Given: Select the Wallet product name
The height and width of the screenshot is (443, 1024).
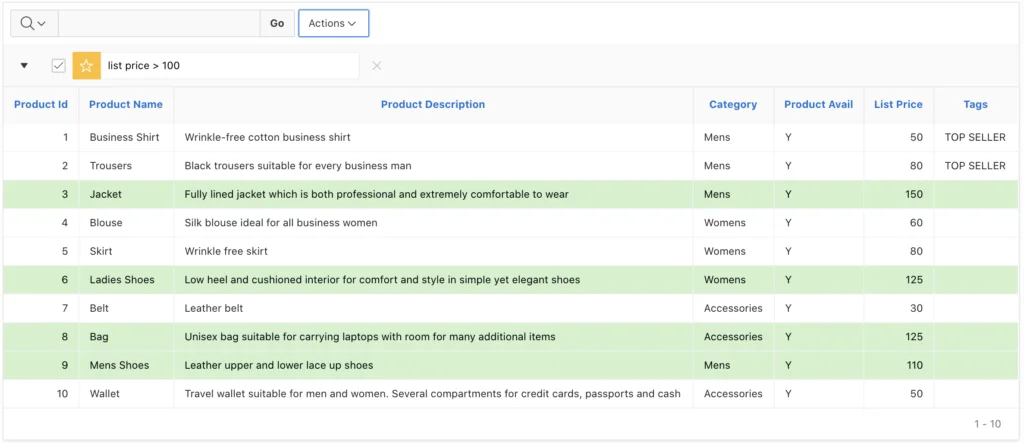Looking at the screenshot, I should [x=104, y=393].
